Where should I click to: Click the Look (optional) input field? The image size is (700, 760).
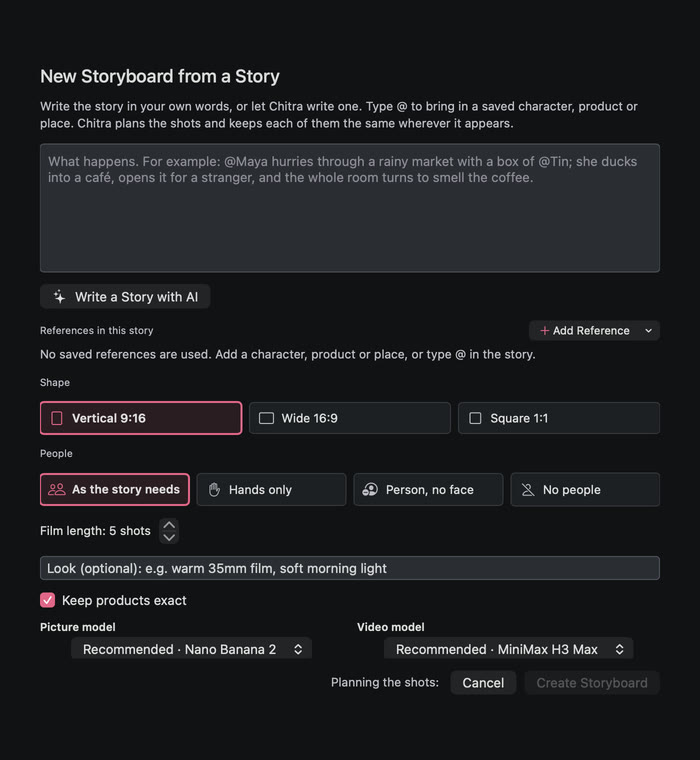click(350, 568)
